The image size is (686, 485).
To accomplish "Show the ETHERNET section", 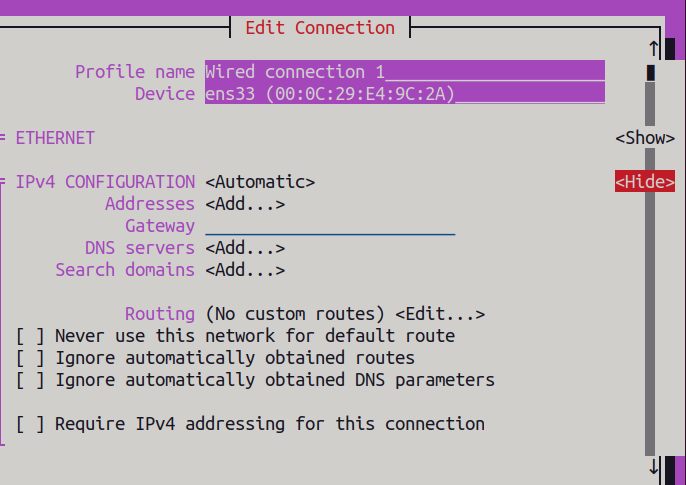I will tap(645, 138).
